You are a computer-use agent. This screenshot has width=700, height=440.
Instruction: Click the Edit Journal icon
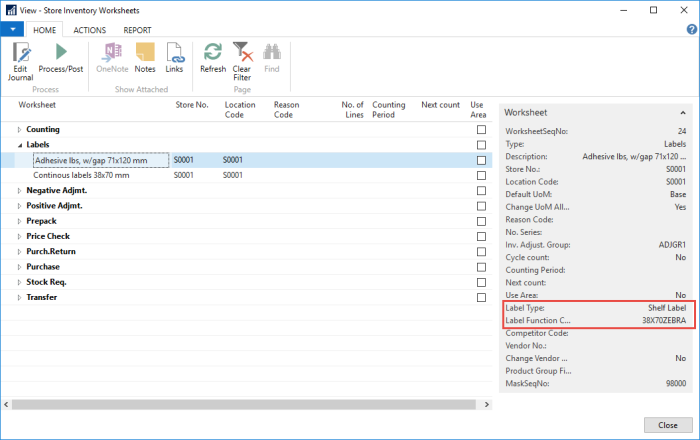coord(20,52)
